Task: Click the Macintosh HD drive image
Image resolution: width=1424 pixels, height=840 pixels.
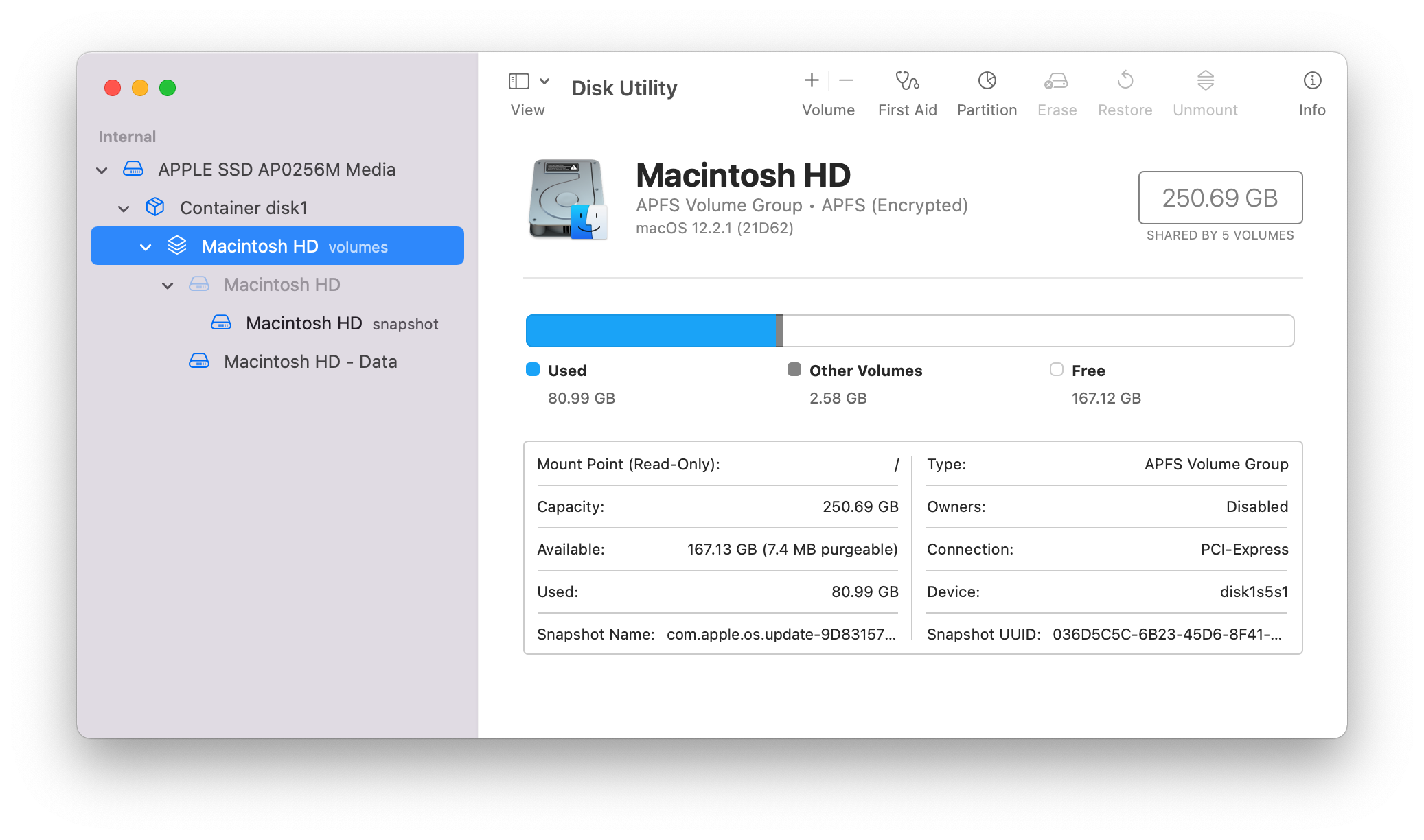Action: (x=567, y=199)
